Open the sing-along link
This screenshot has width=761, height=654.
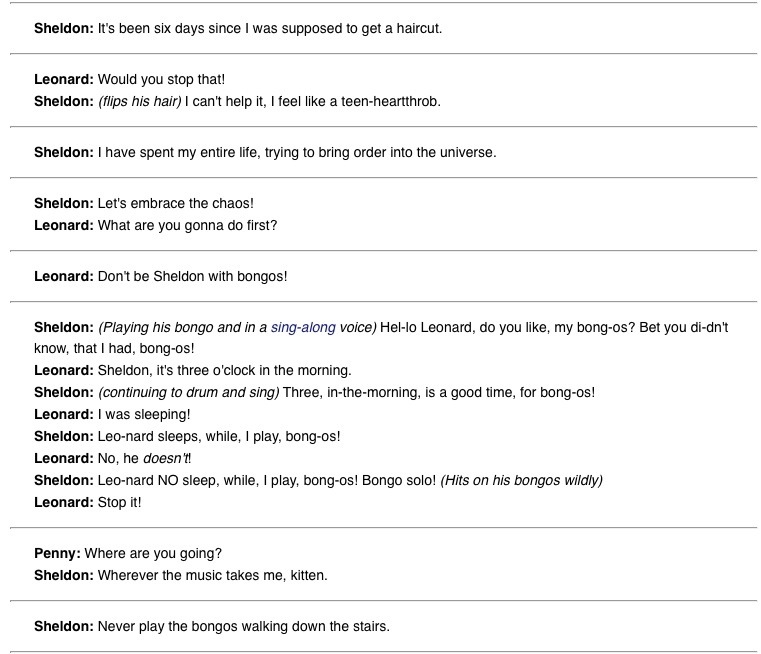point(302,327)
